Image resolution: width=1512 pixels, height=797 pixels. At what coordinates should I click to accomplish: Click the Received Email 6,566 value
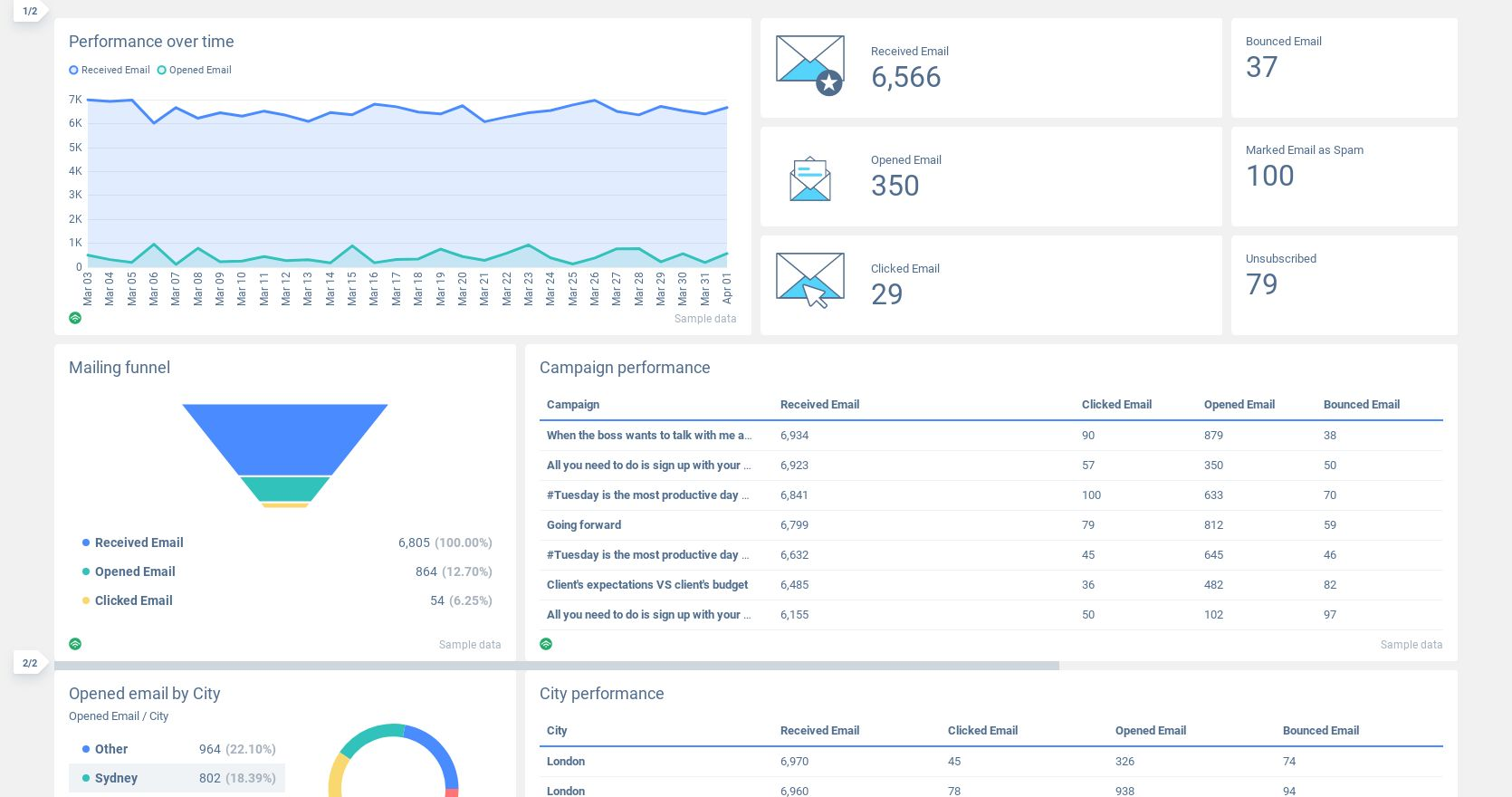tap(905, 77)
